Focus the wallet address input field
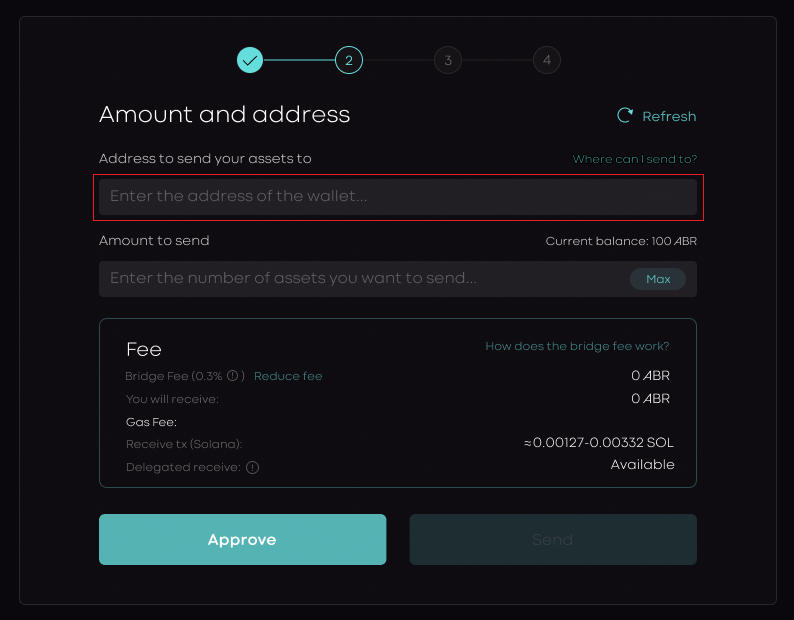This screenshot has width=794, height=620. point(397,196)
